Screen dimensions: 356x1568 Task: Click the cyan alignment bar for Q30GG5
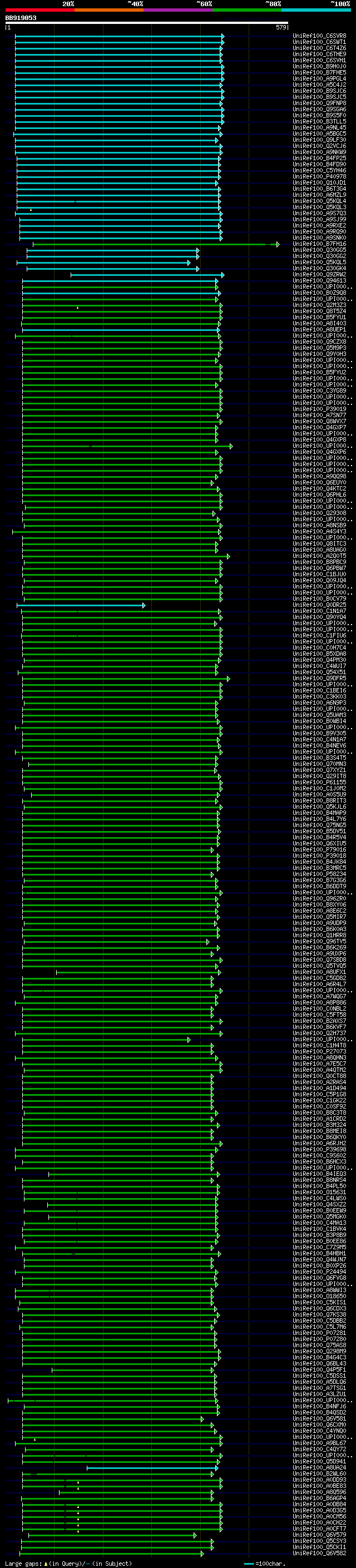pos(112,250)
